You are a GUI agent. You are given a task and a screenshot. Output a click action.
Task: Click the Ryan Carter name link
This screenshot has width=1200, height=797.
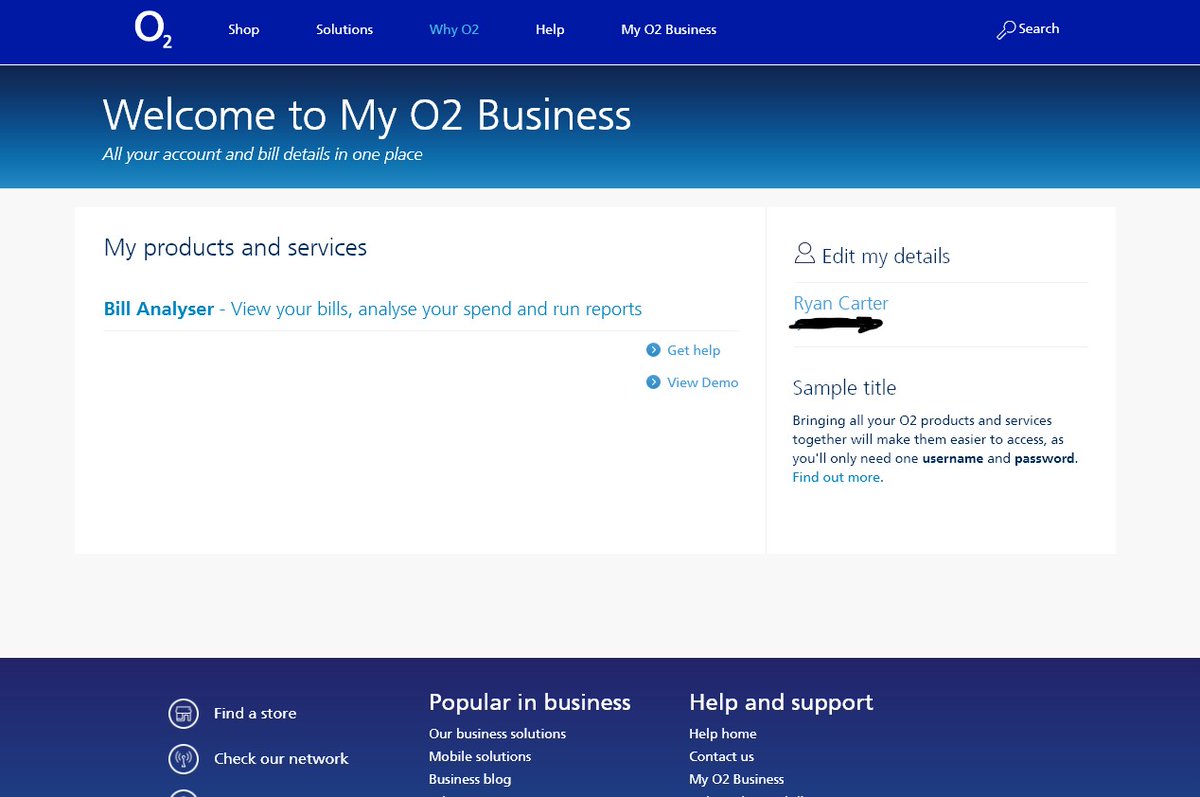pos(841,303)
